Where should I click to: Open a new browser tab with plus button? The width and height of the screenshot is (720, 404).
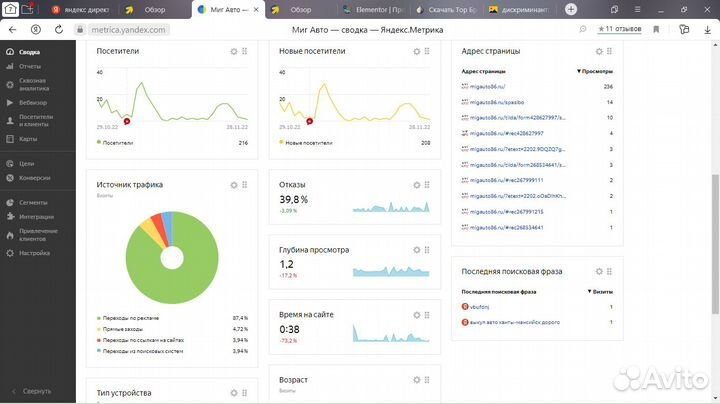pyautogui.click(x=571, y=9)
